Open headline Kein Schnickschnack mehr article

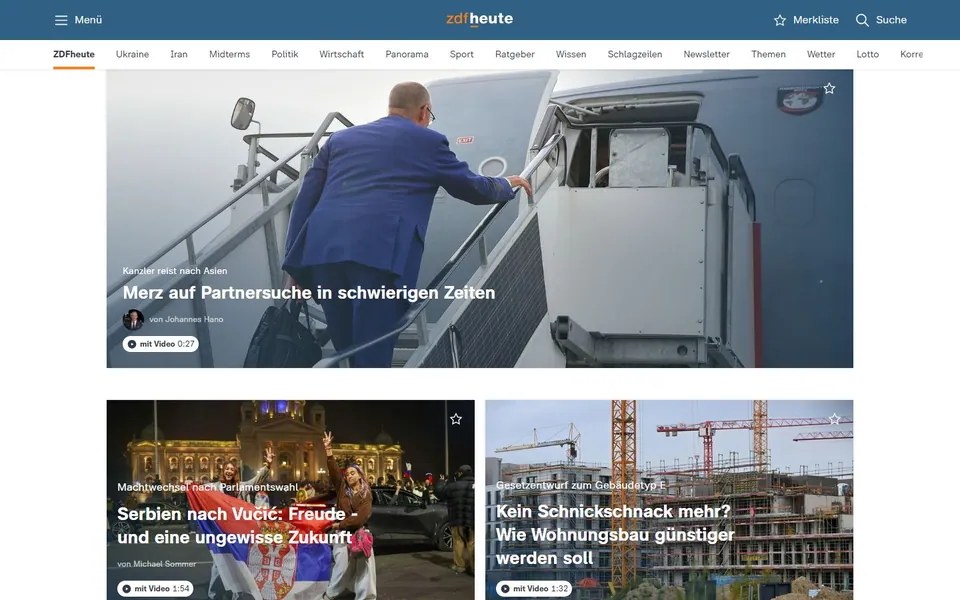[x=615, y=534]
